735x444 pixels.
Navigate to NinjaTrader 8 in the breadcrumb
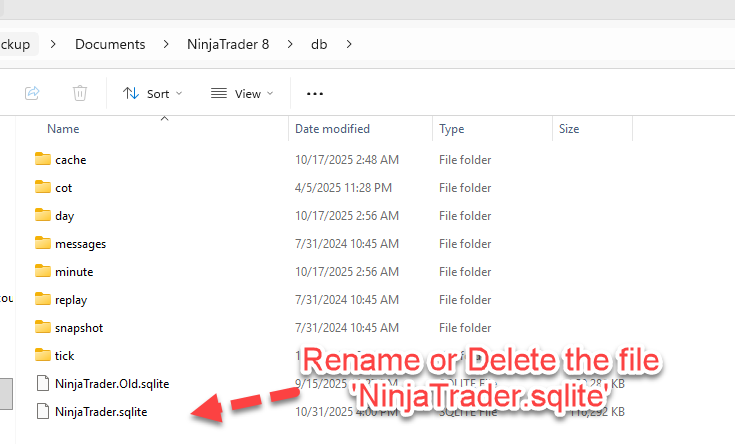228,44
